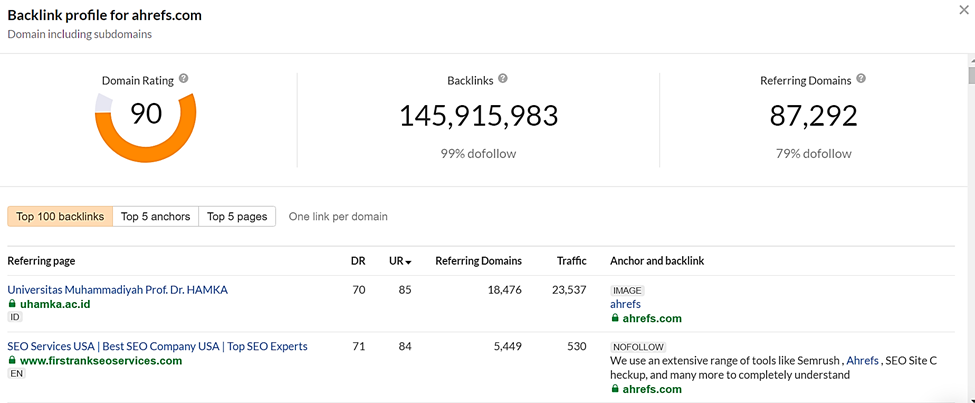Open the Referring Domains help tooltip icon
Viewport: 975px width, 403px height.
(x=861, y=79)
